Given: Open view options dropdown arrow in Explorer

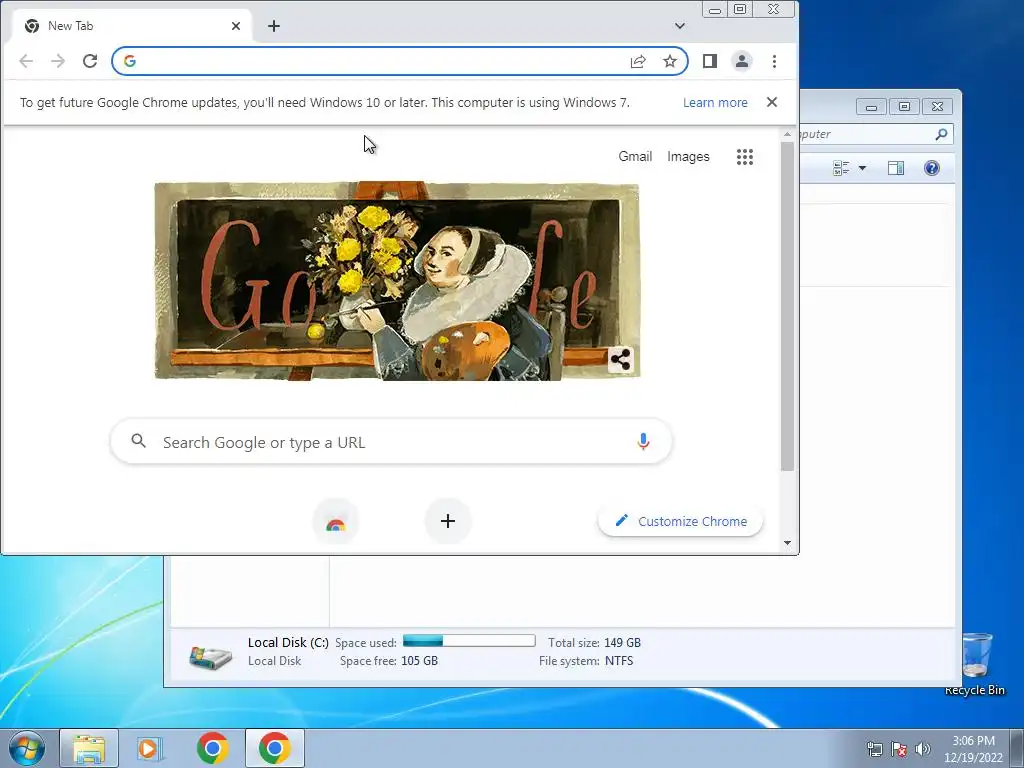Looking at the screenshot, I should (862, 168).
